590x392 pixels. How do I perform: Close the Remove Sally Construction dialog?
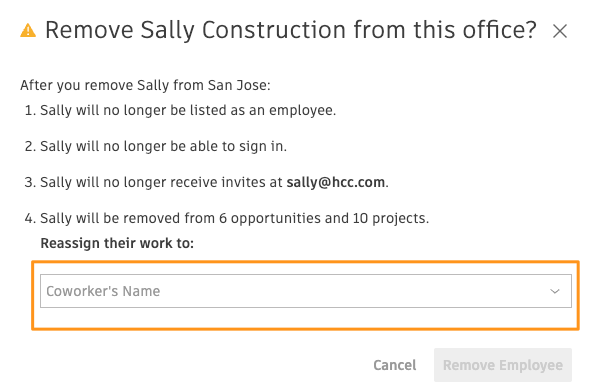pos(560,31)
